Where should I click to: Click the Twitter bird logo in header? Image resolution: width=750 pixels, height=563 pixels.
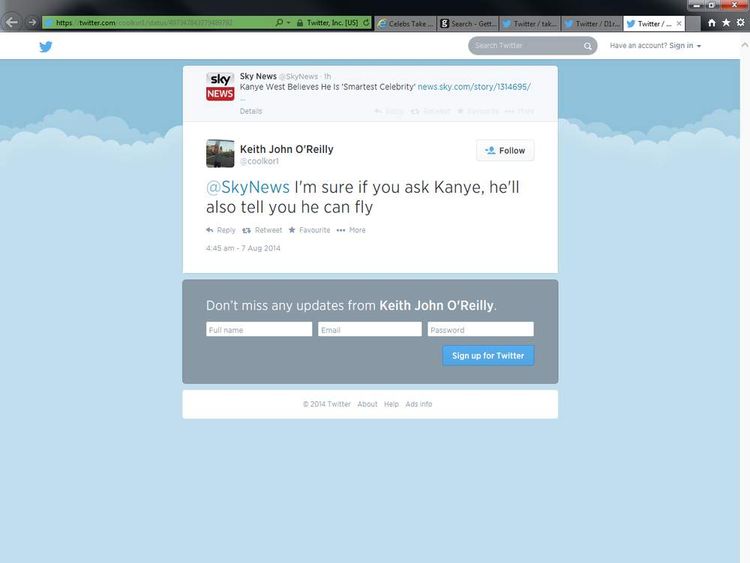coord(46,46)
